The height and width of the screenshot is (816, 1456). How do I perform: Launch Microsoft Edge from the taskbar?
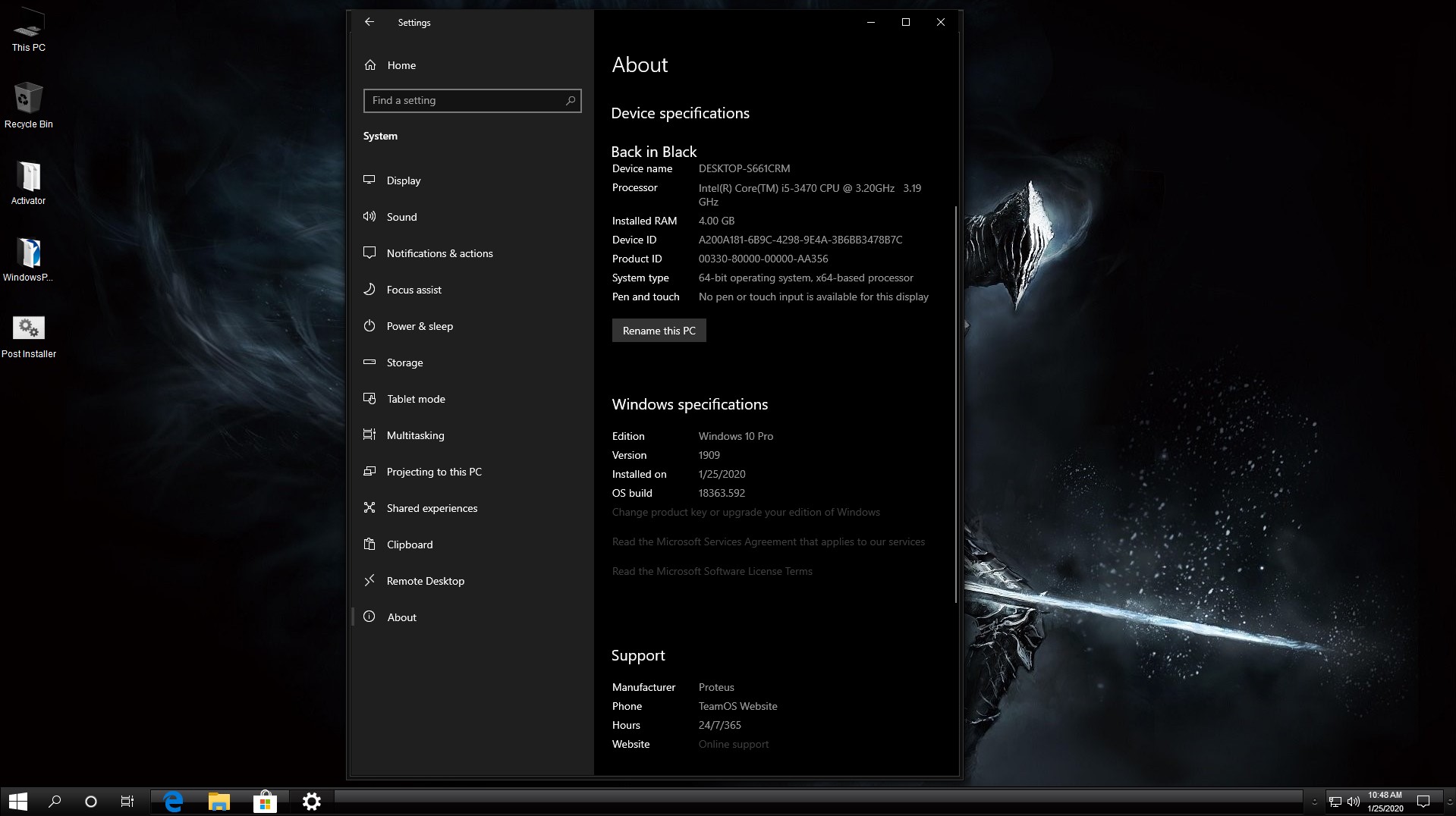[174, 802]
